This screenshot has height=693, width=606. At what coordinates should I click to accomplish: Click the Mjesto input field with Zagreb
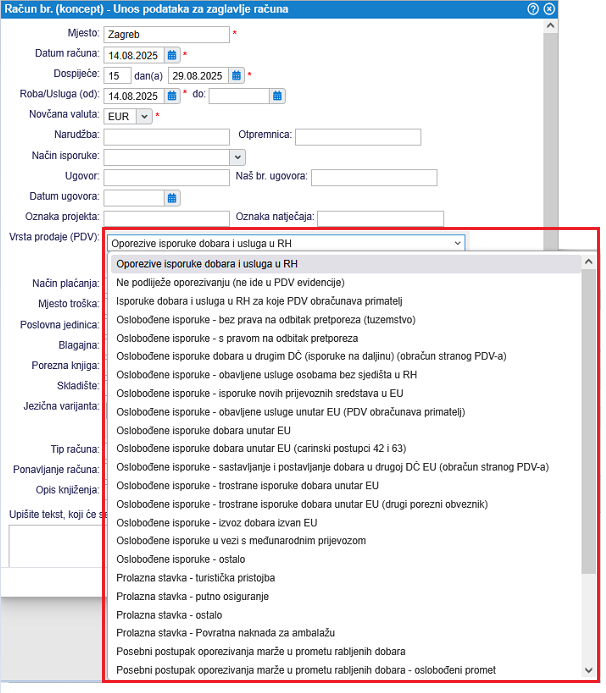(166, 34)
